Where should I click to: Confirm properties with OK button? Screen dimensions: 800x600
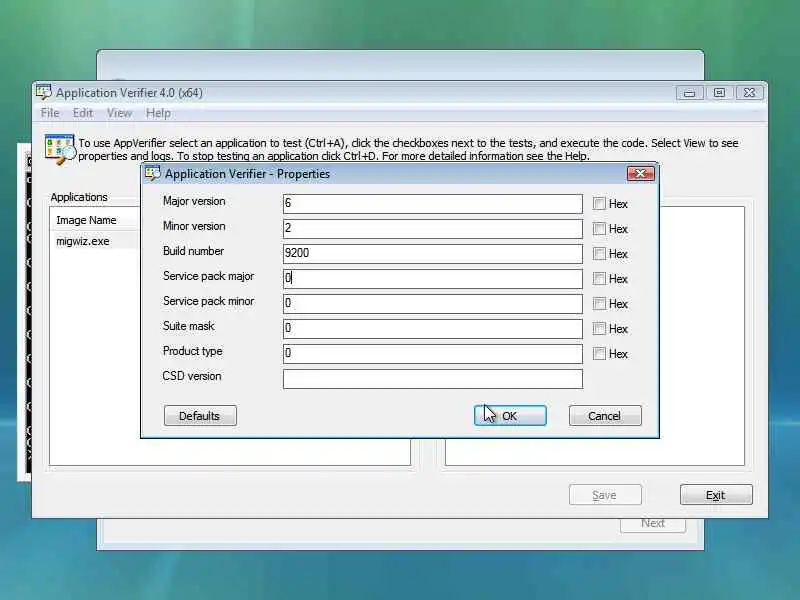(510, 416)
